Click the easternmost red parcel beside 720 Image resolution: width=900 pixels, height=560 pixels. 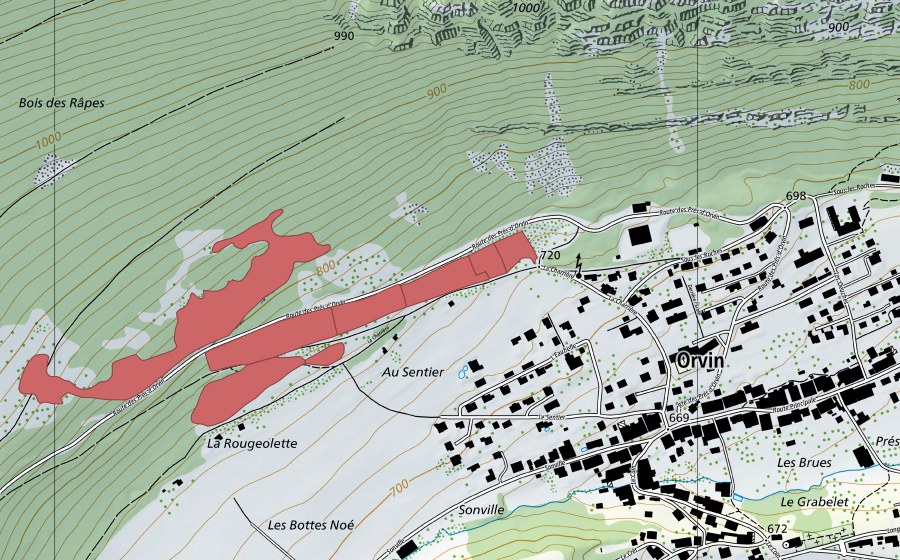coord(515,251)
